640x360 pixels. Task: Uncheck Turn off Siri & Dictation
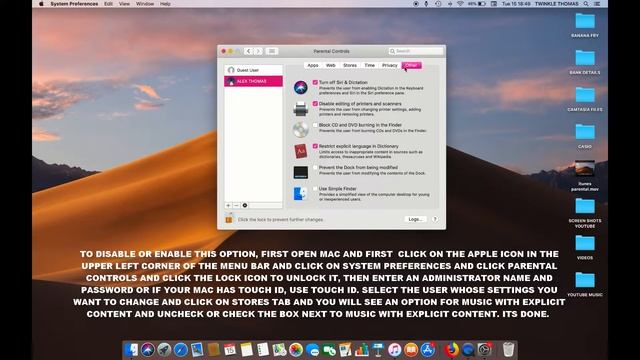(315, 82)
